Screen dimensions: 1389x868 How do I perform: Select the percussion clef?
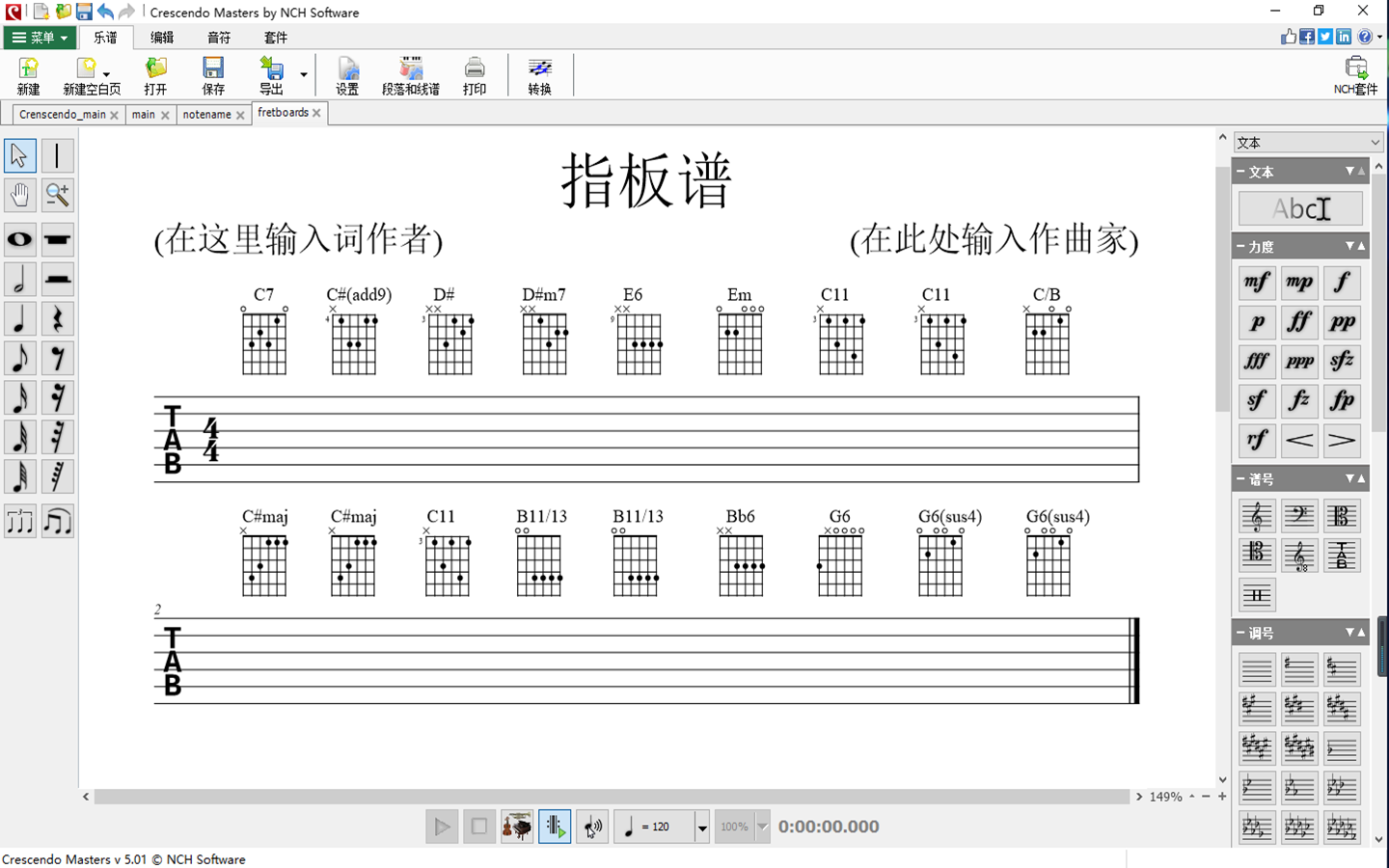pyautogui.click(x=1257, y=595)
